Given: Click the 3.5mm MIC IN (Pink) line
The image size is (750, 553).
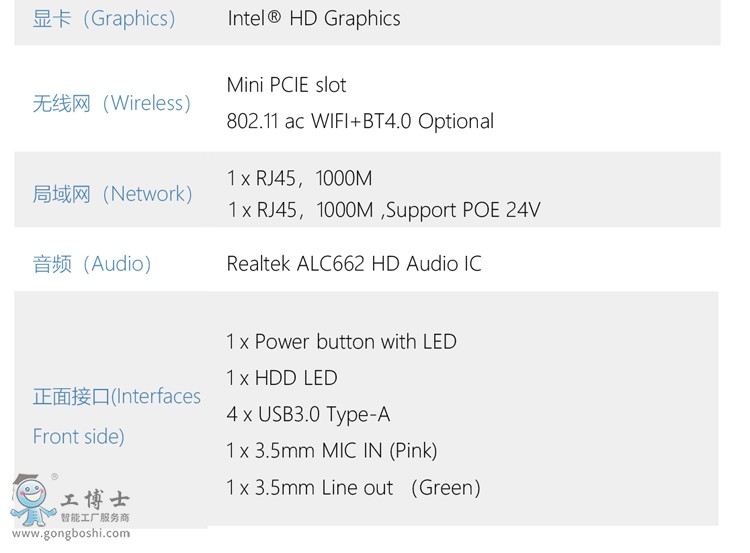Looking at the screenshot, I should (331, 451).
